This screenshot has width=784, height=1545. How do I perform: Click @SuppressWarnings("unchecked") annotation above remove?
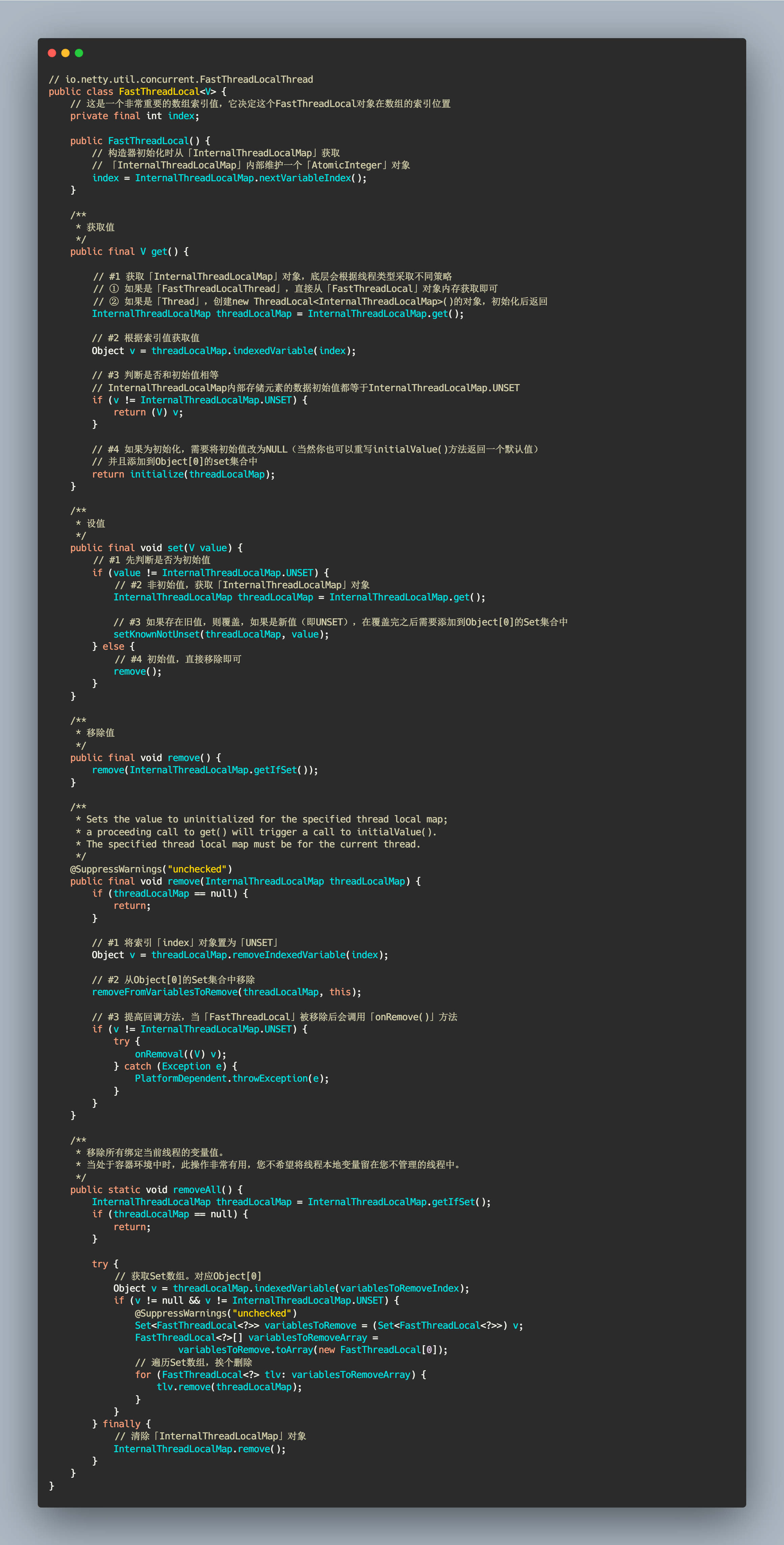(151, 869)
